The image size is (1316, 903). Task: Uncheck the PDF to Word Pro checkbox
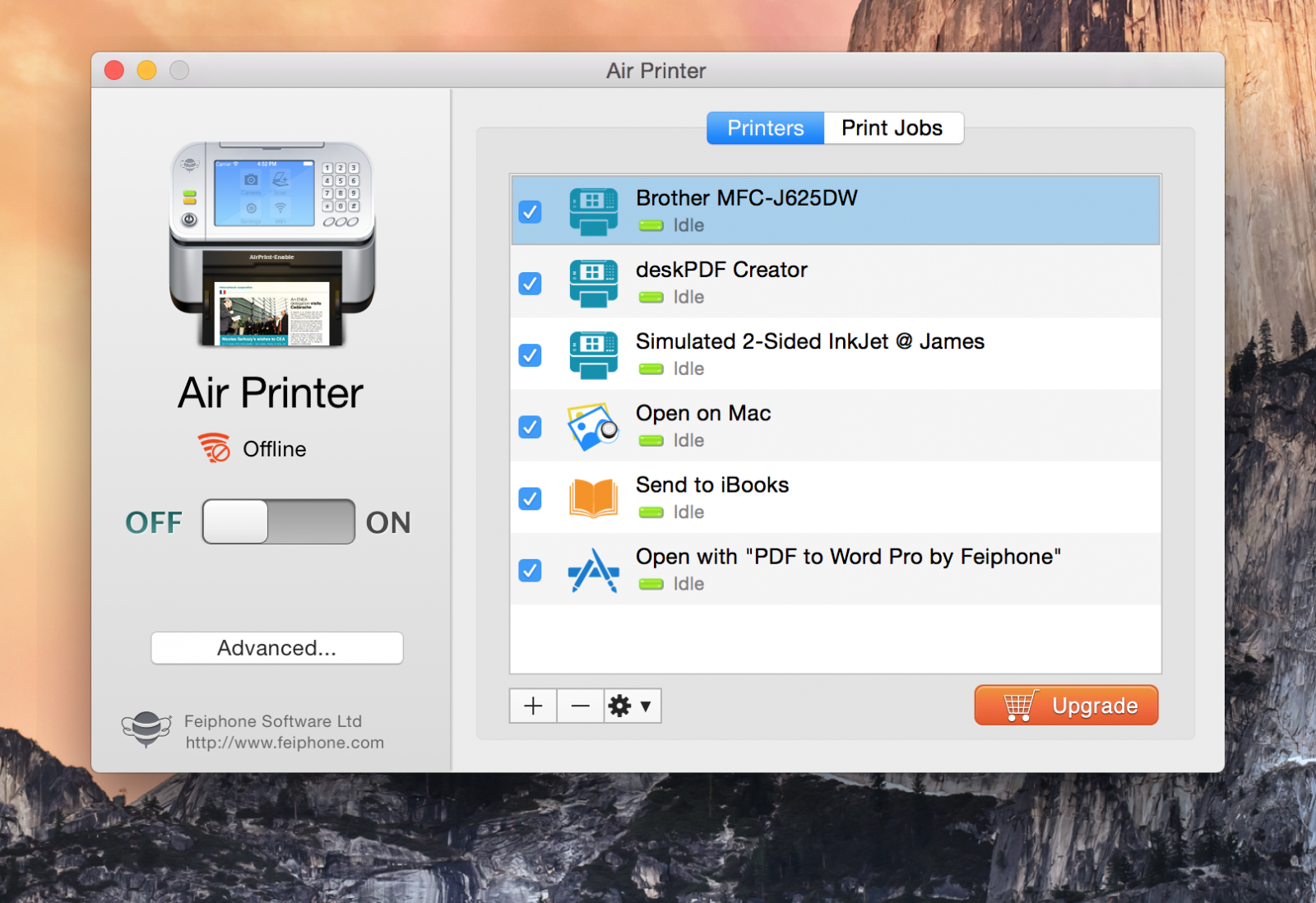click(531, 570)
